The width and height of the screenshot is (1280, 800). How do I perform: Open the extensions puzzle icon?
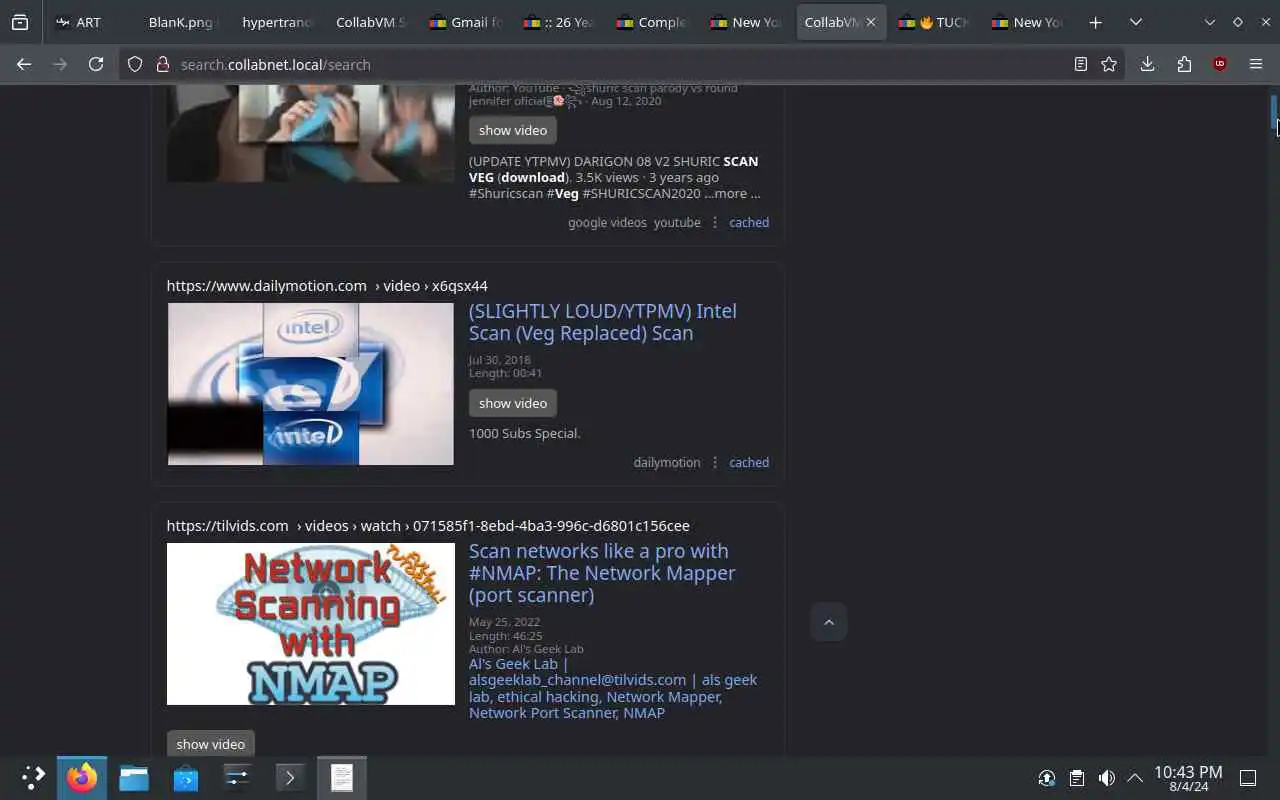[x=1184, y=64]
